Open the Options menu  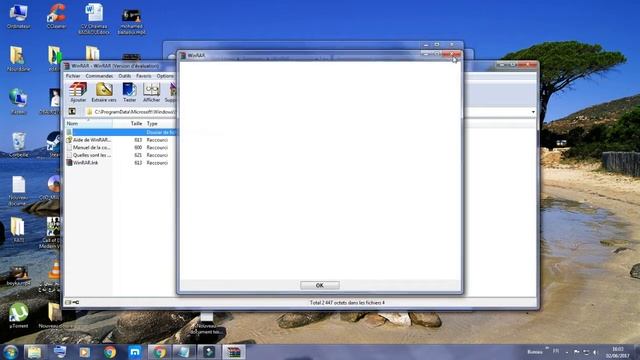click(x=165, y=76)
